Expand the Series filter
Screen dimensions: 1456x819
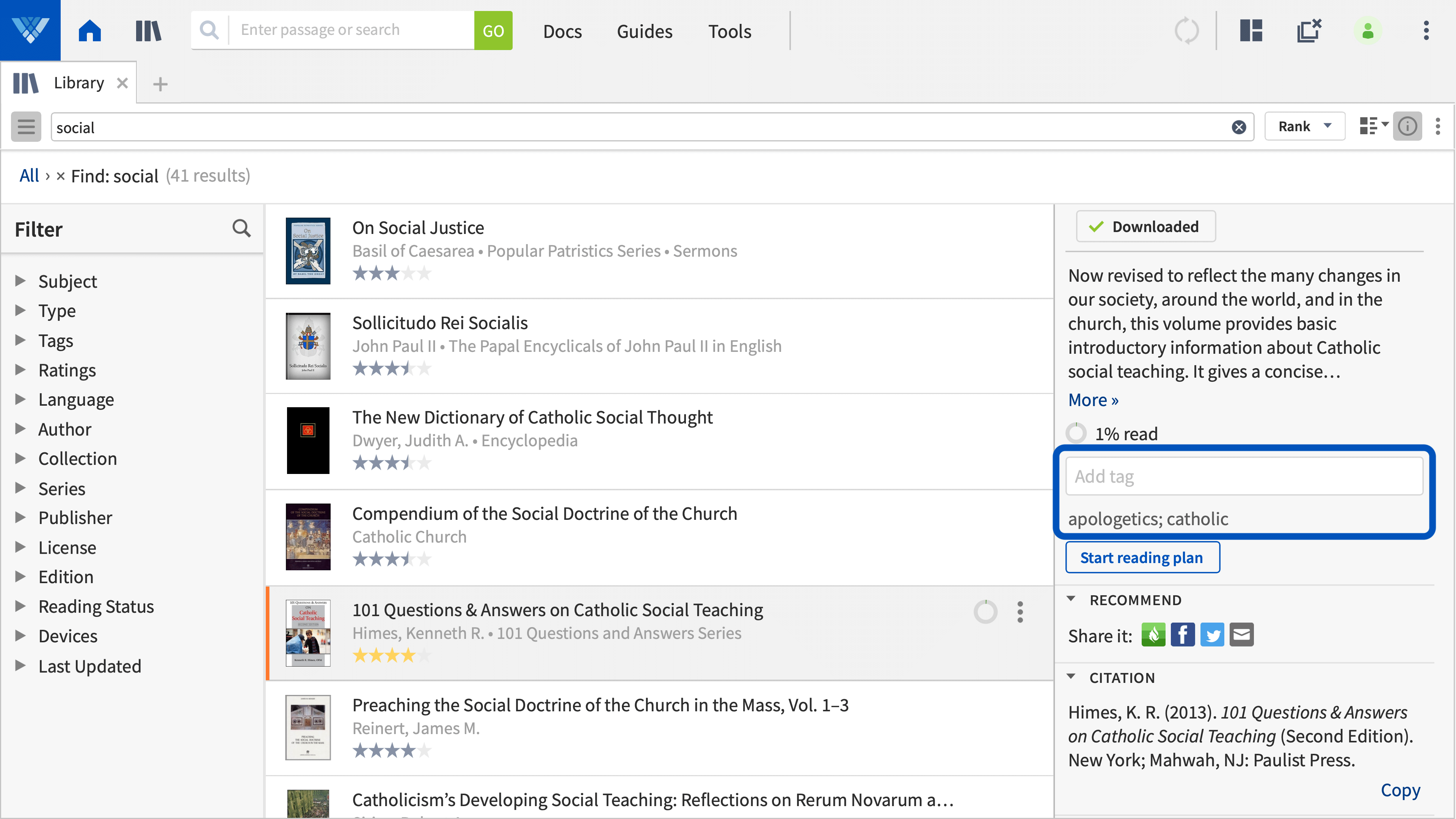coord(20,488)
